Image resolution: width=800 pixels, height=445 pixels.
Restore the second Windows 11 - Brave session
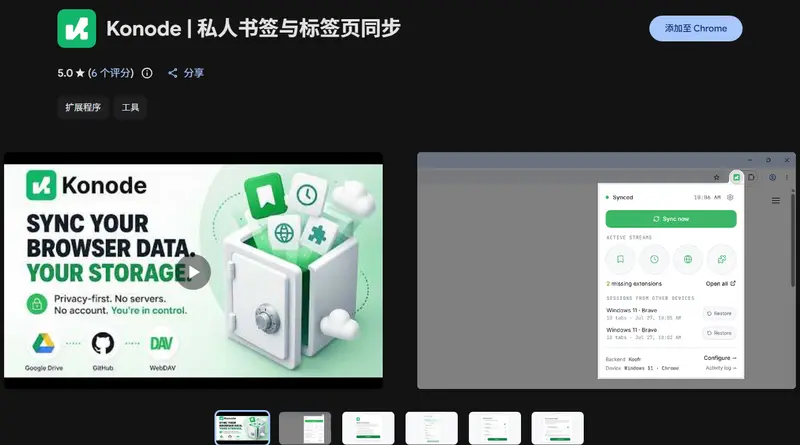[719, 333]
